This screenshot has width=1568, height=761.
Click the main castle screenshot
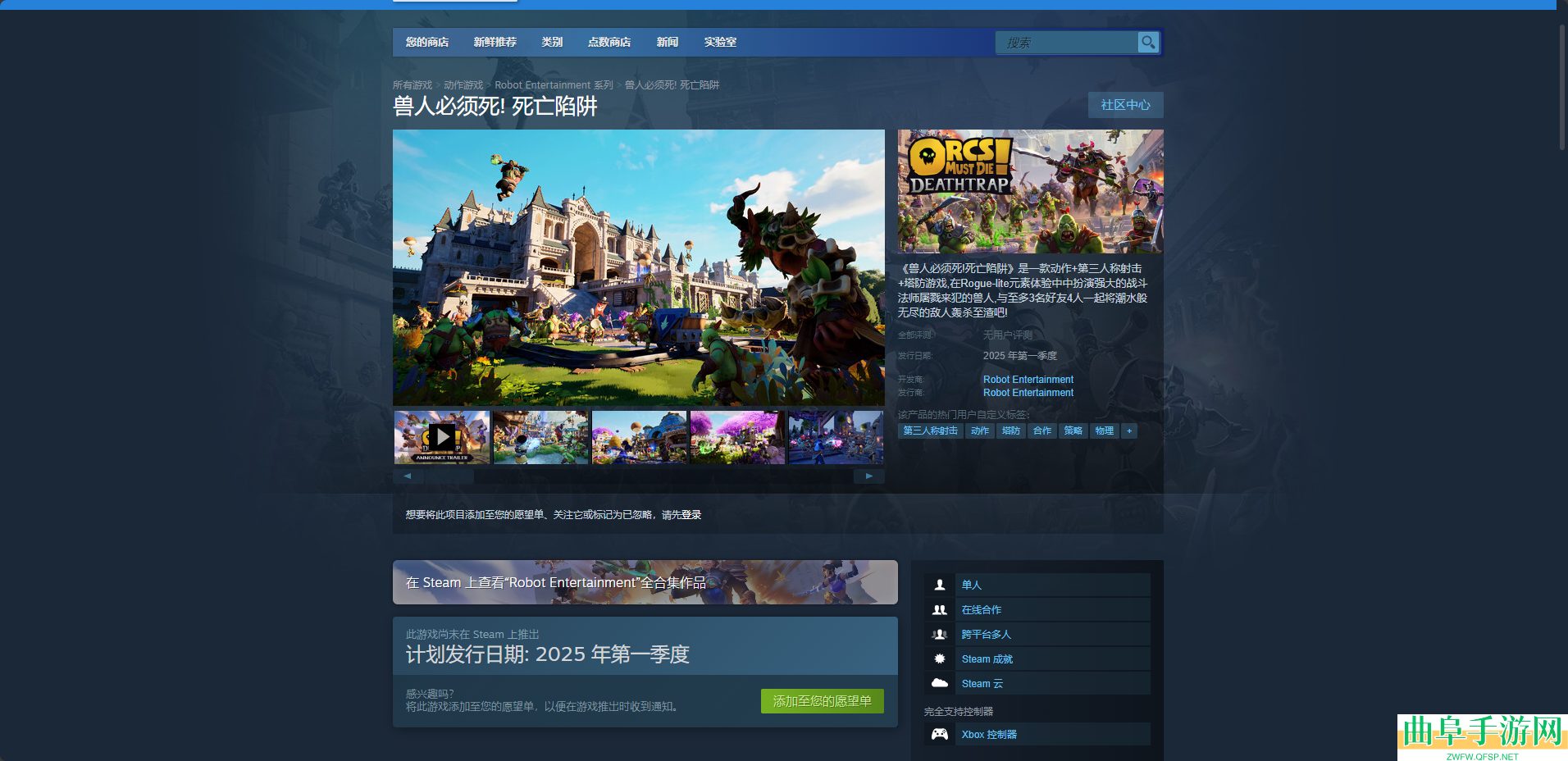click(639, 267)
